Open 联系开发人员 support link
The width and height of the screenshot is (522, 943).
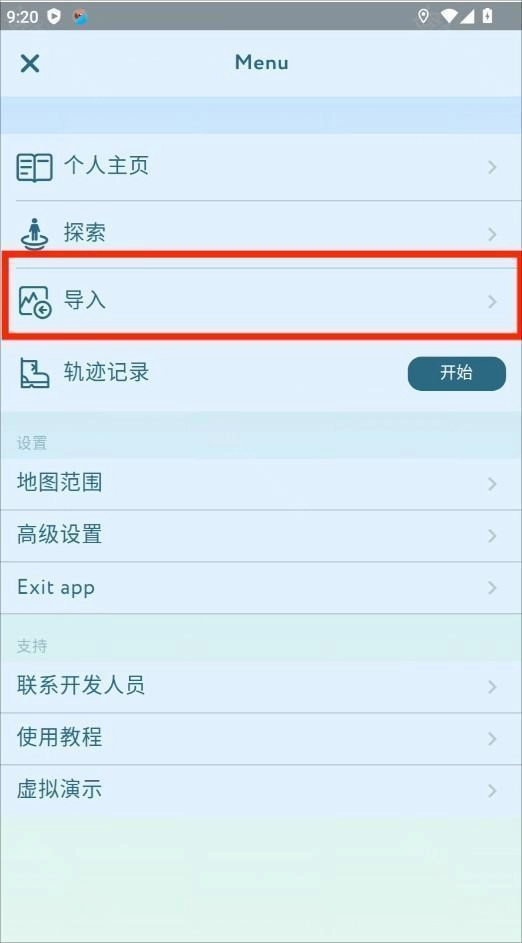tap(261, 686)
